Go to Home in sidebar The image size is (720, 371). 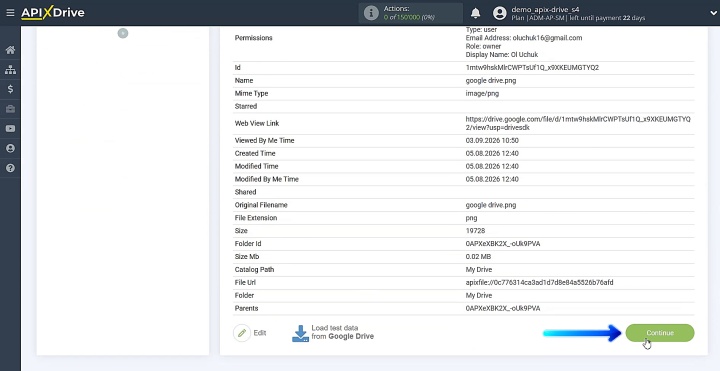[x=10, y=50]
